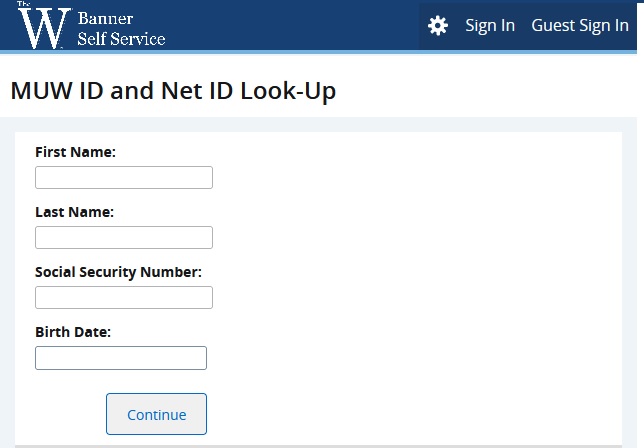Click the word "Banner" in the header
This screenshot has width=644, height=448.
coord(105,19)
